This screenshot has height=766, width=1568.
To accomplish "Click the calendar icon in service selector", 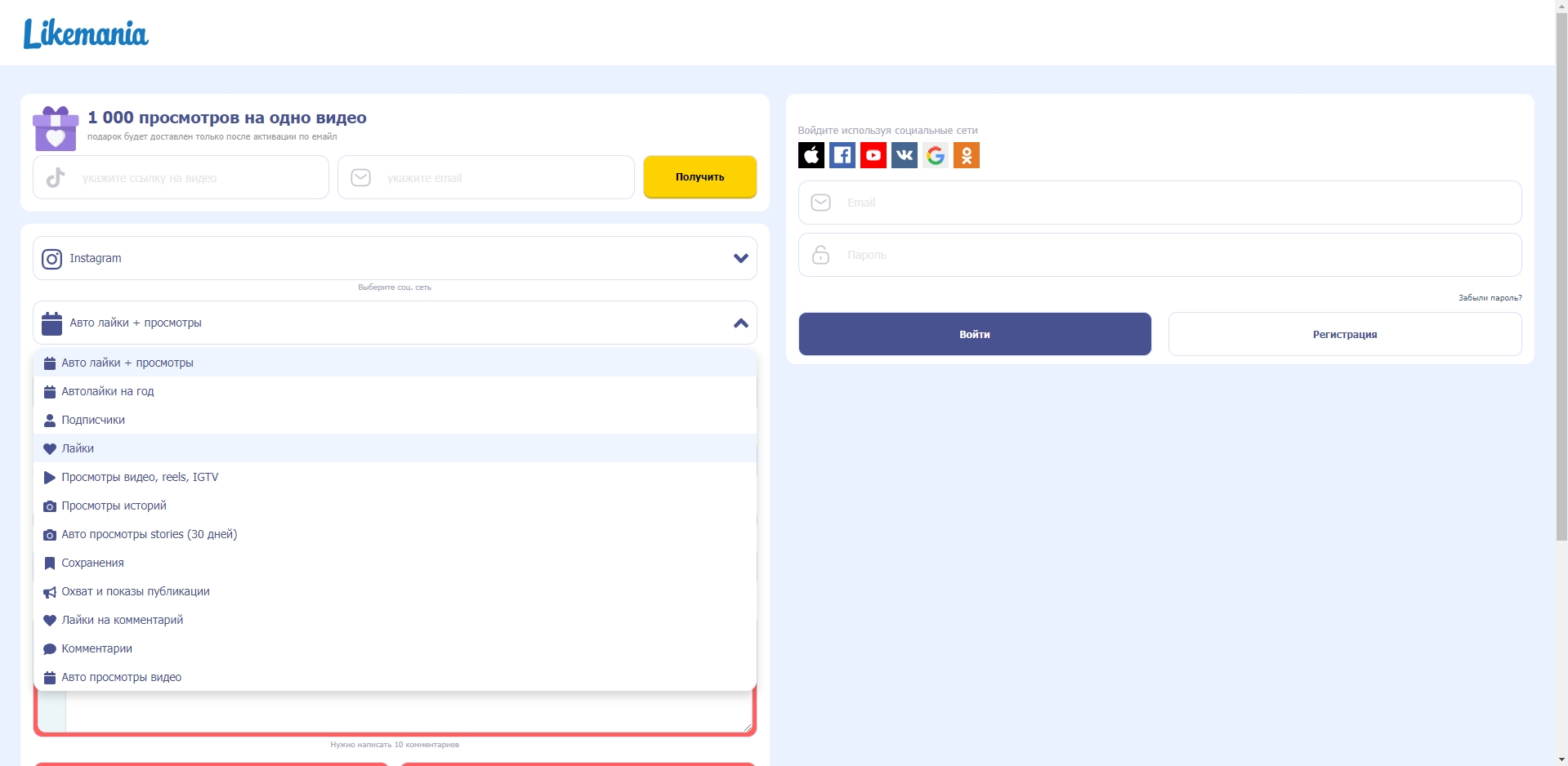I will click(x=51, y=323).
